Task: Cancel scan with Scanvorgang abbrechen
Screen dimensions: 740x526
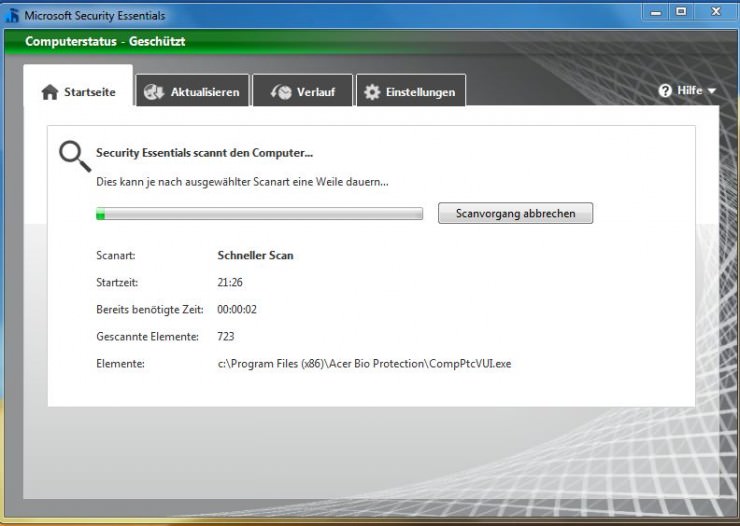Action: coord(515,213)
